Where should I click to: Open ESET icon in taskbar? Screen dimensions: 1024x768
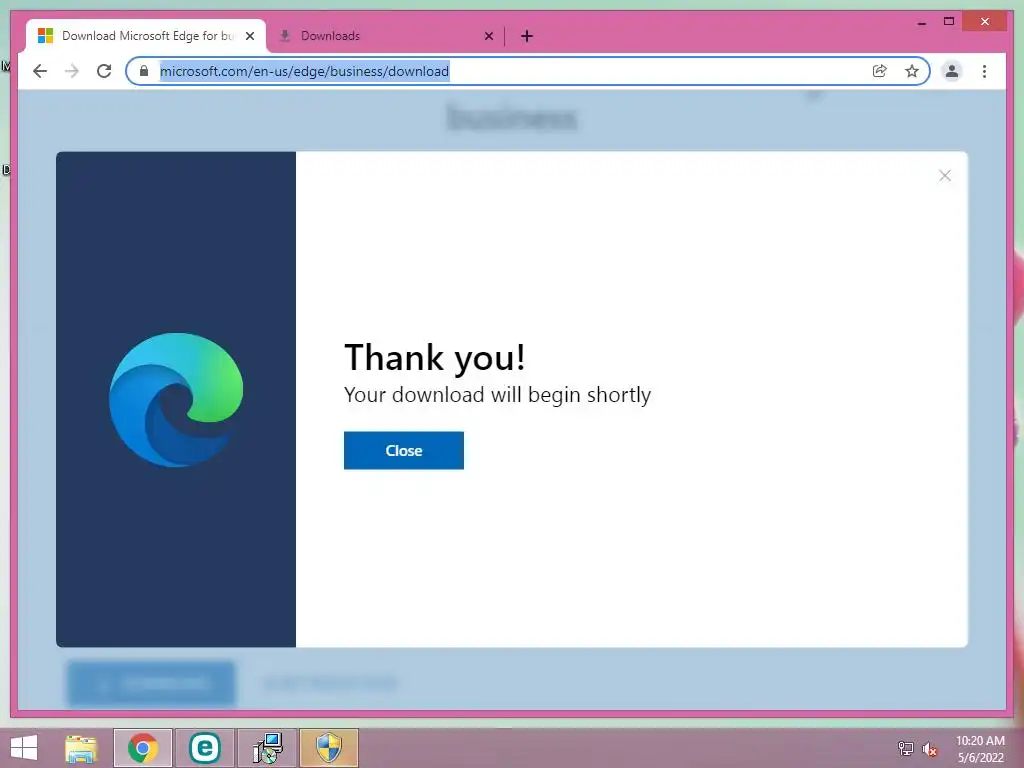click(x=204, y=748)
